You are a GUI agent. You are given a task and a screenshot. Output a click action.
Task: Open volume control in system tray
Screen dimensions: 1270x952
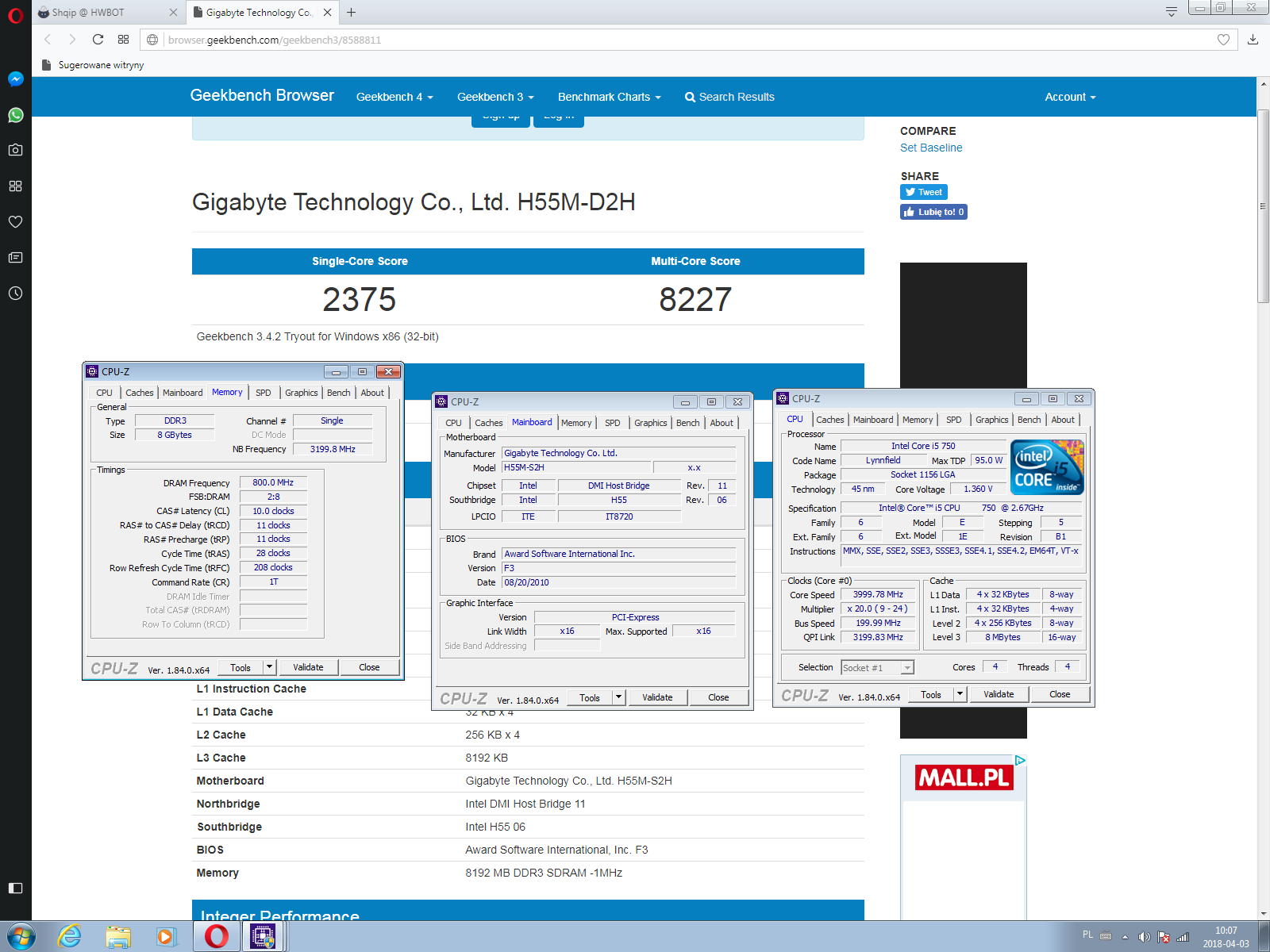pyautogui.click(x=1144, y=937)
